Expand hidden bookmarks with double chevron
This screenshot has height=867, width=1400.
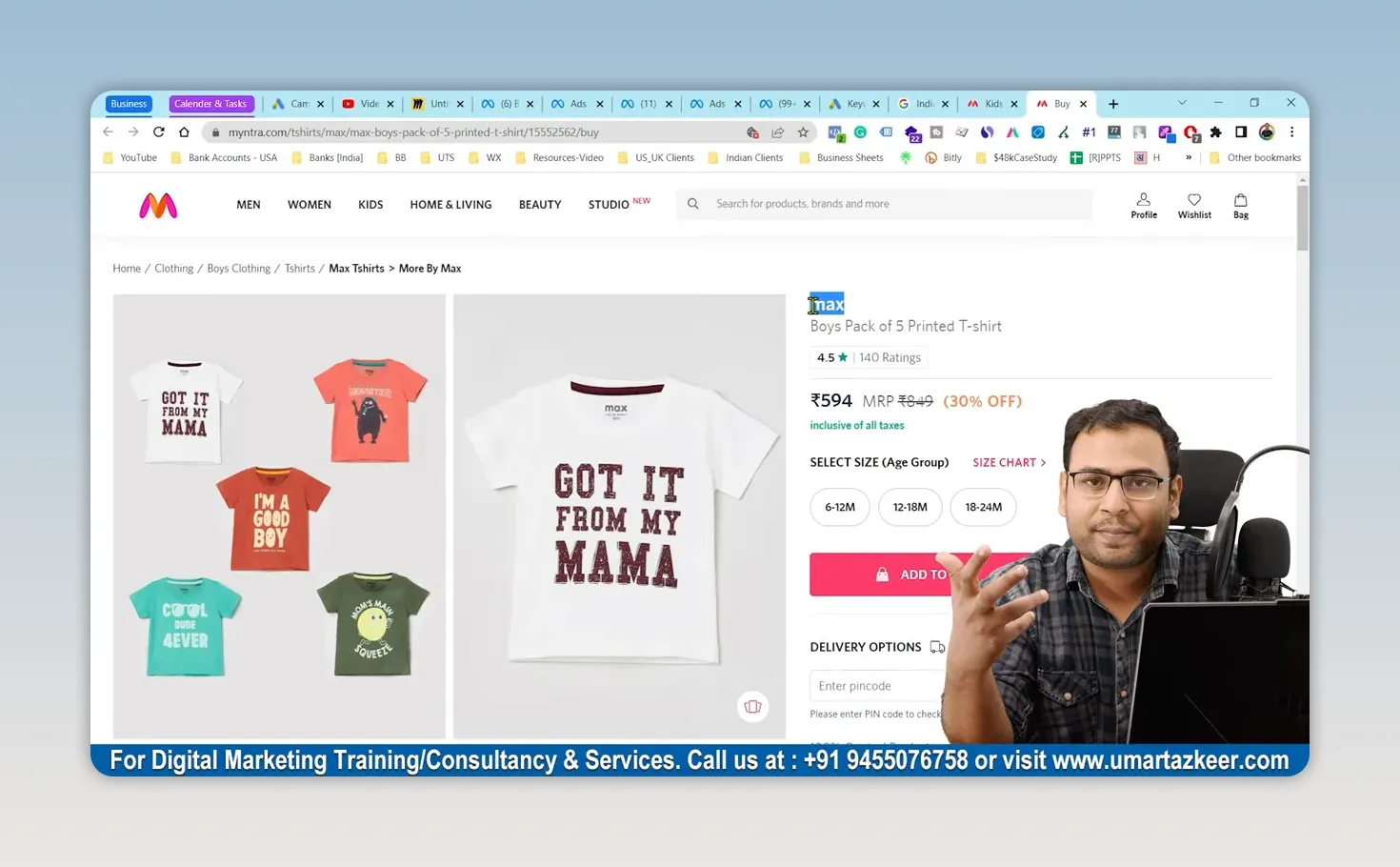tap(1188, 158)
